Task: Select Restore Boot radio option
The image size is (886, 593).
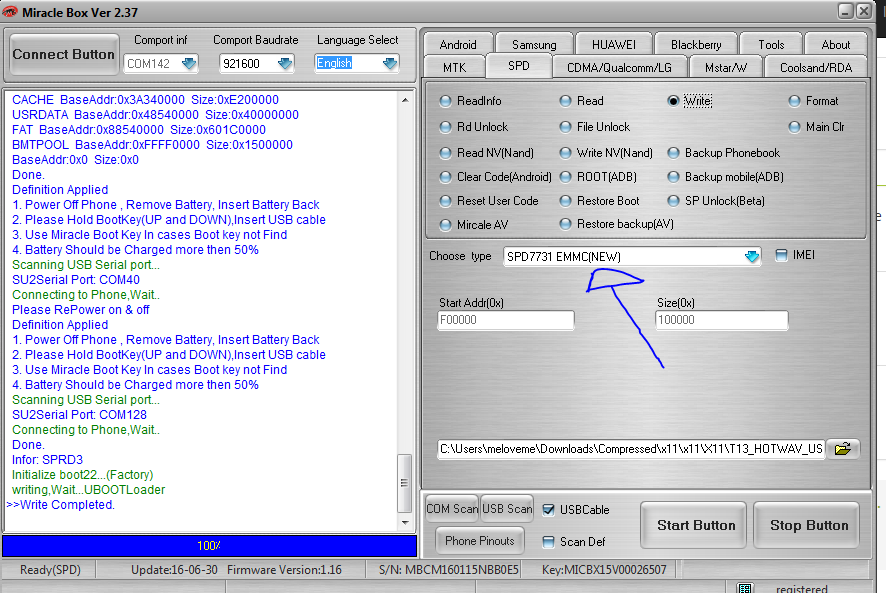Action: tap(565, 201)
